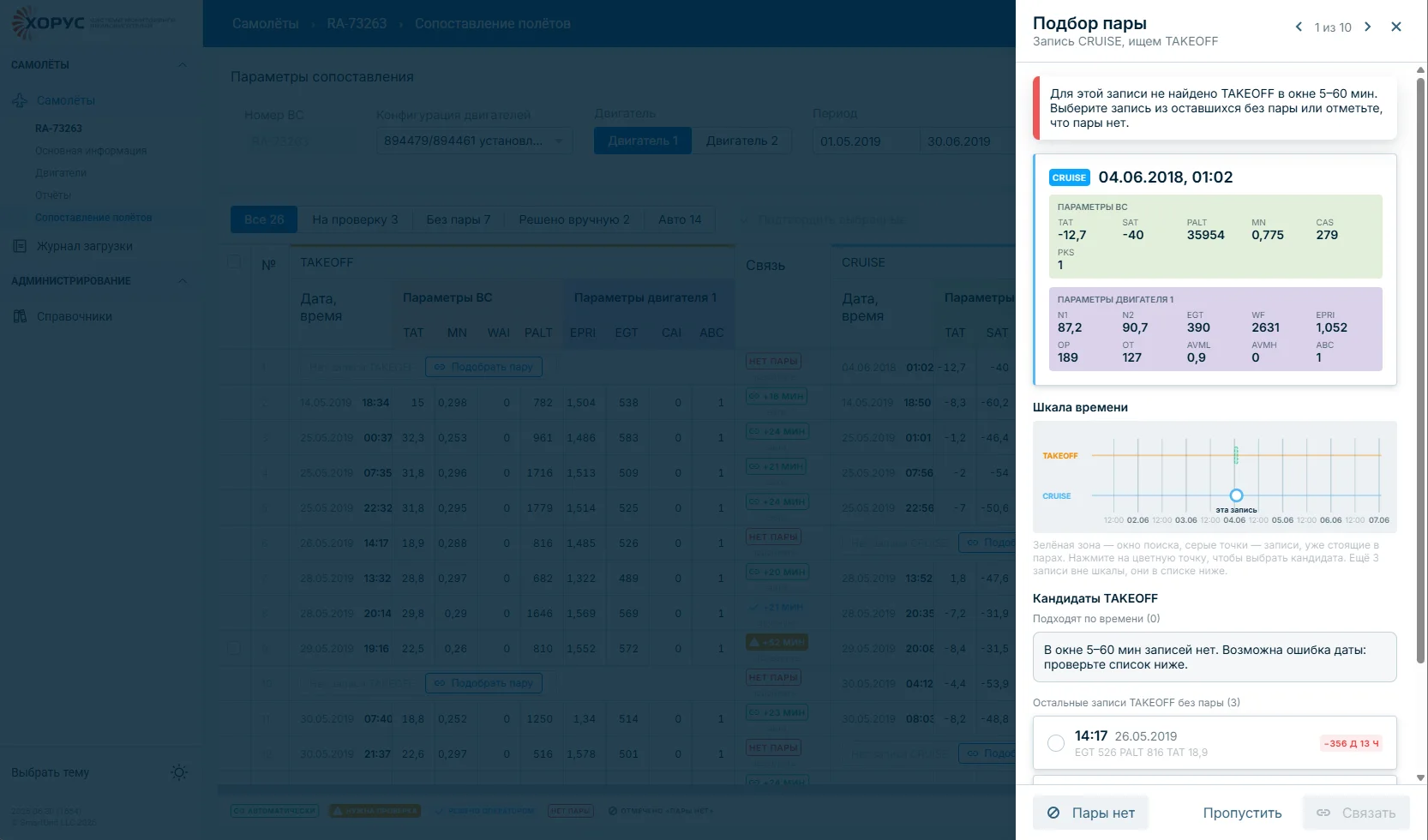Image resolution: width=1428 pixels, height=840 pixels.
Task: Click 'НЕТ ПАРЫ' badge in 26.05.2019 14:17 row
Action: click(773, 537)
